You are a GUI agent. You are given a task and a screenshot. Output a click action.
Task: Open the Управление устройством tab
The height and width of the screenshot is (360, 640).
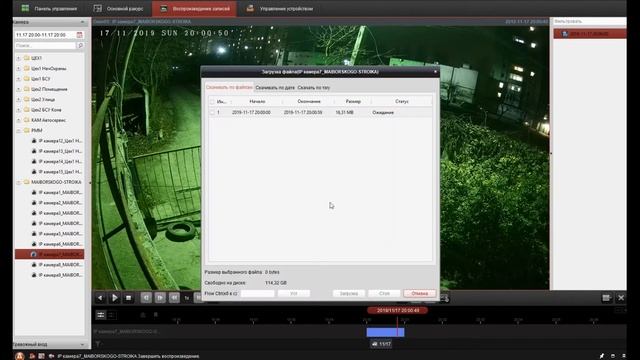280,8
